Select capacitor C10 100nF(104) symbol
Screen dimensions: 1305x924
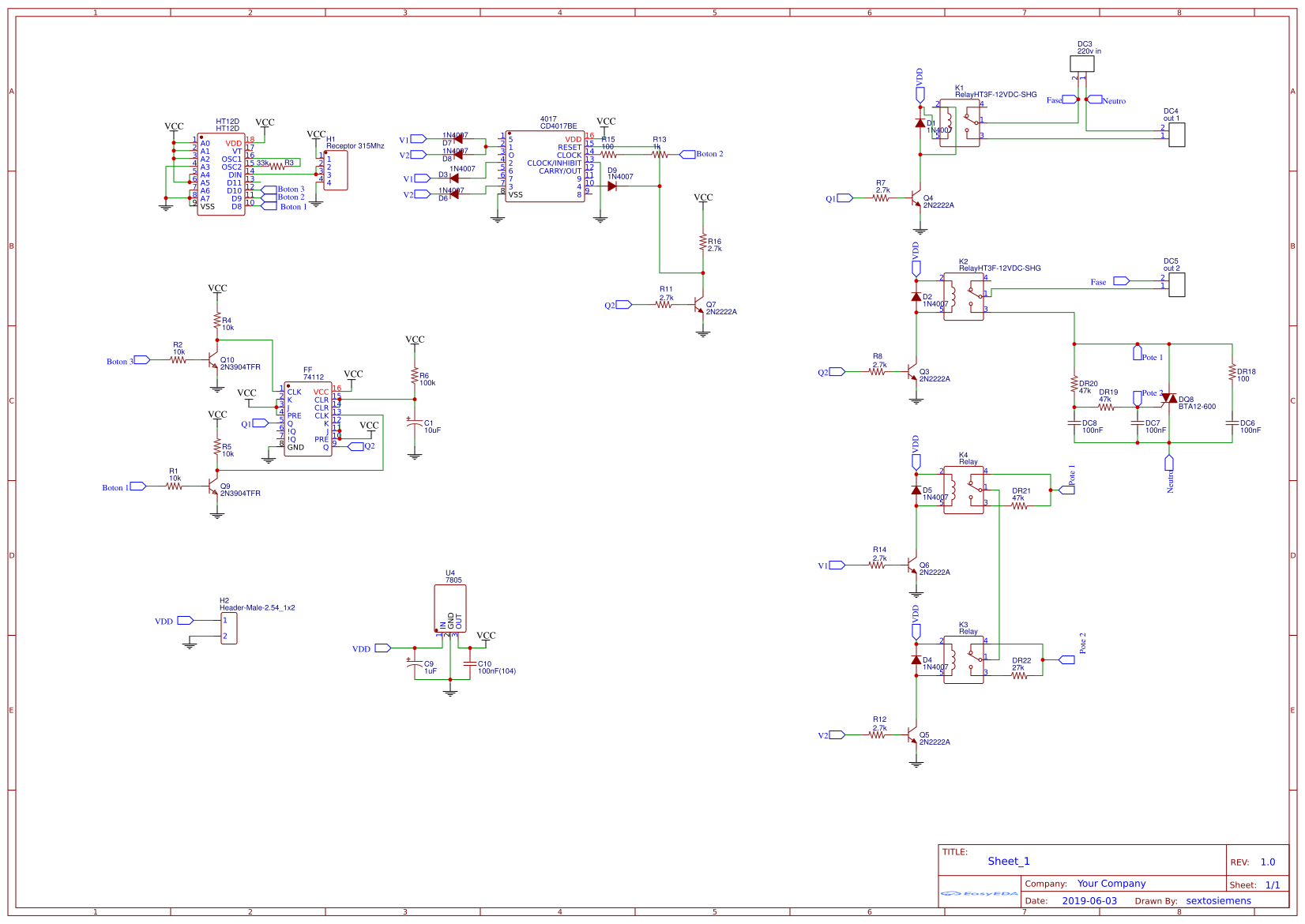[470, 664]
